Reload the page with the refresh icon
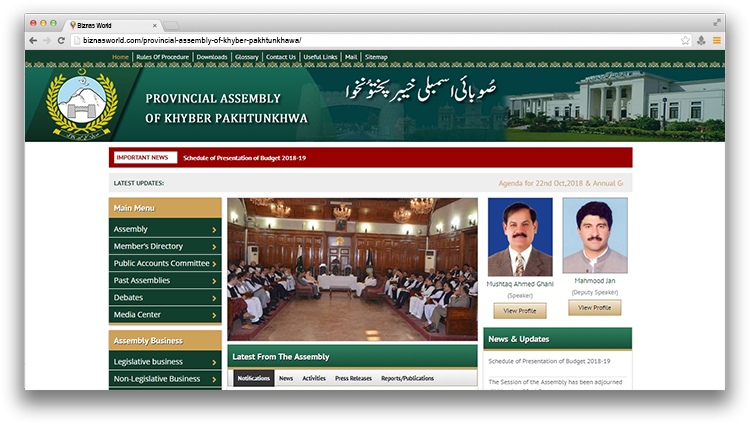Viewport: 750px width, 425px height. tap(61, 40)
